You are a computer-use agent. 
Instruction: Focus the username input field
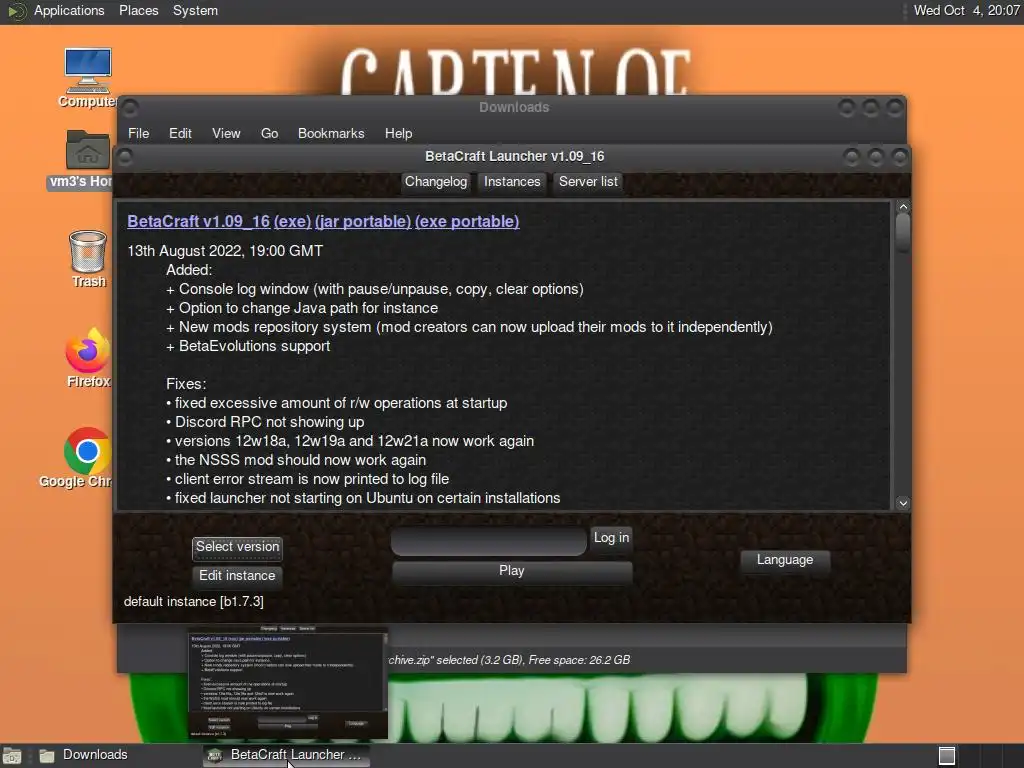tap(488, 542)
